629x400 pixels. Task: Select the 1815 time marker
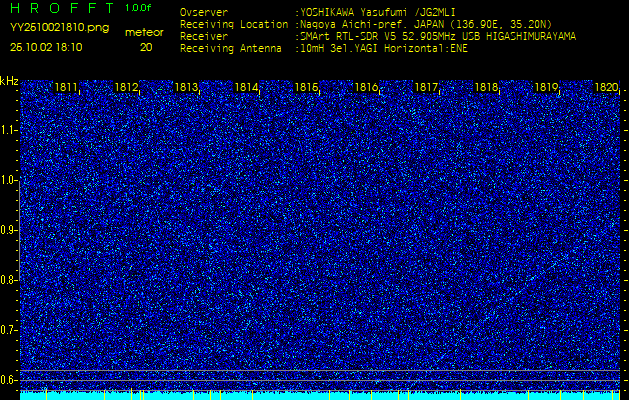tap(307, 88)
